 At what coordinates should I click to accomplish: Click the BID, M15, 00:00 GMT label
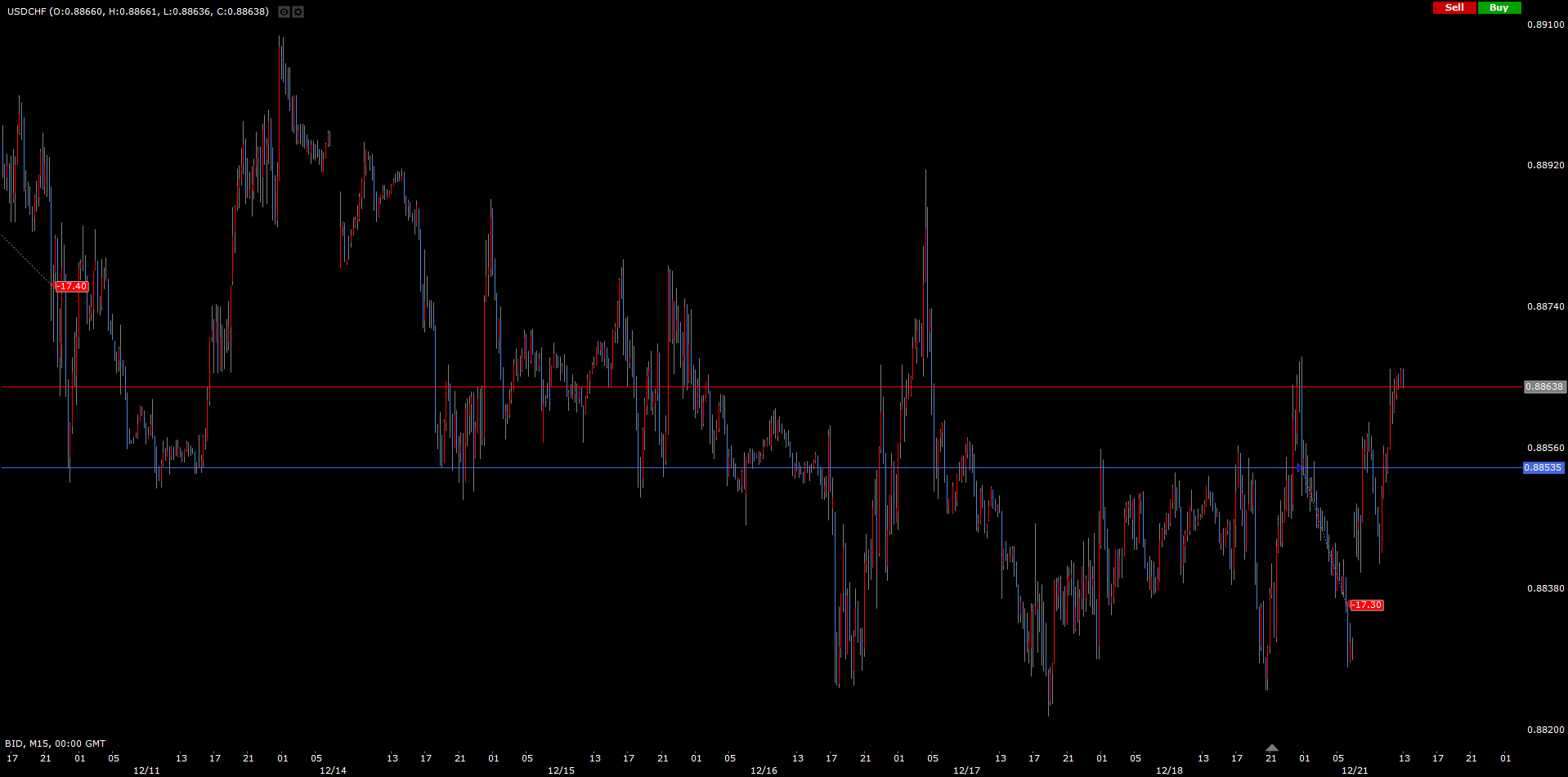56,744
